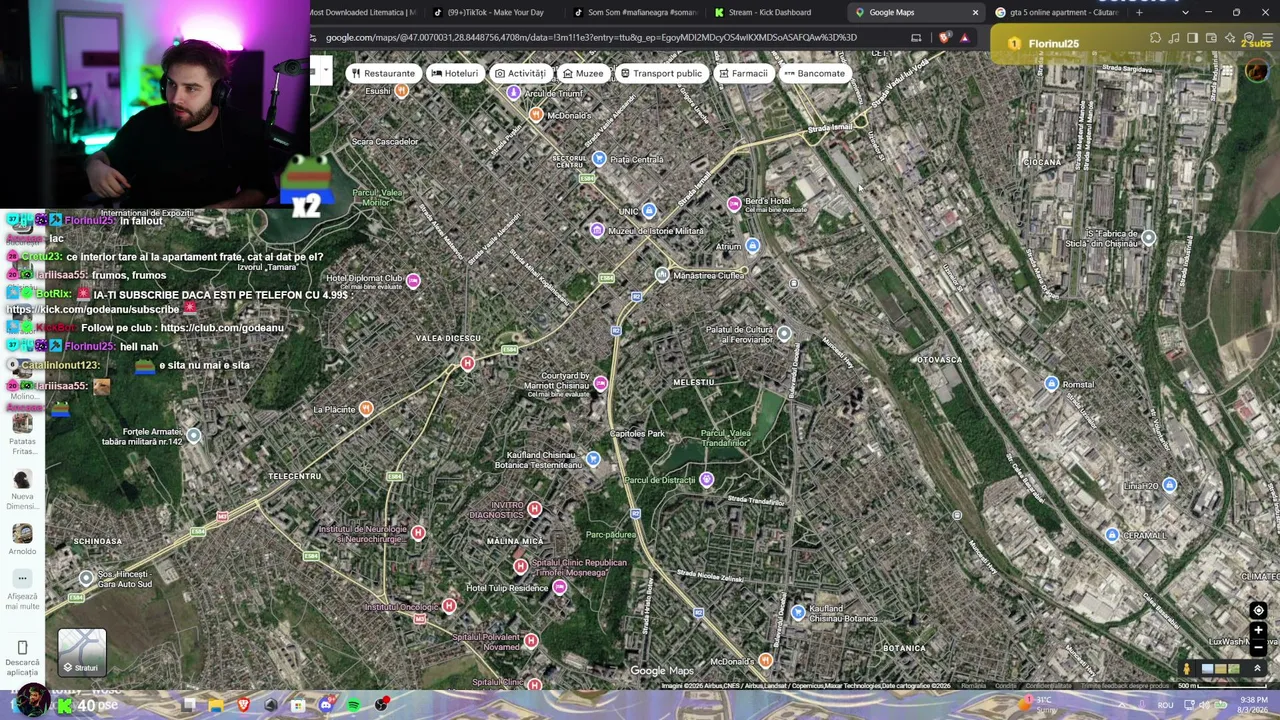
Task: Select the Linia H2O marker
Action: coord(1169,486)
